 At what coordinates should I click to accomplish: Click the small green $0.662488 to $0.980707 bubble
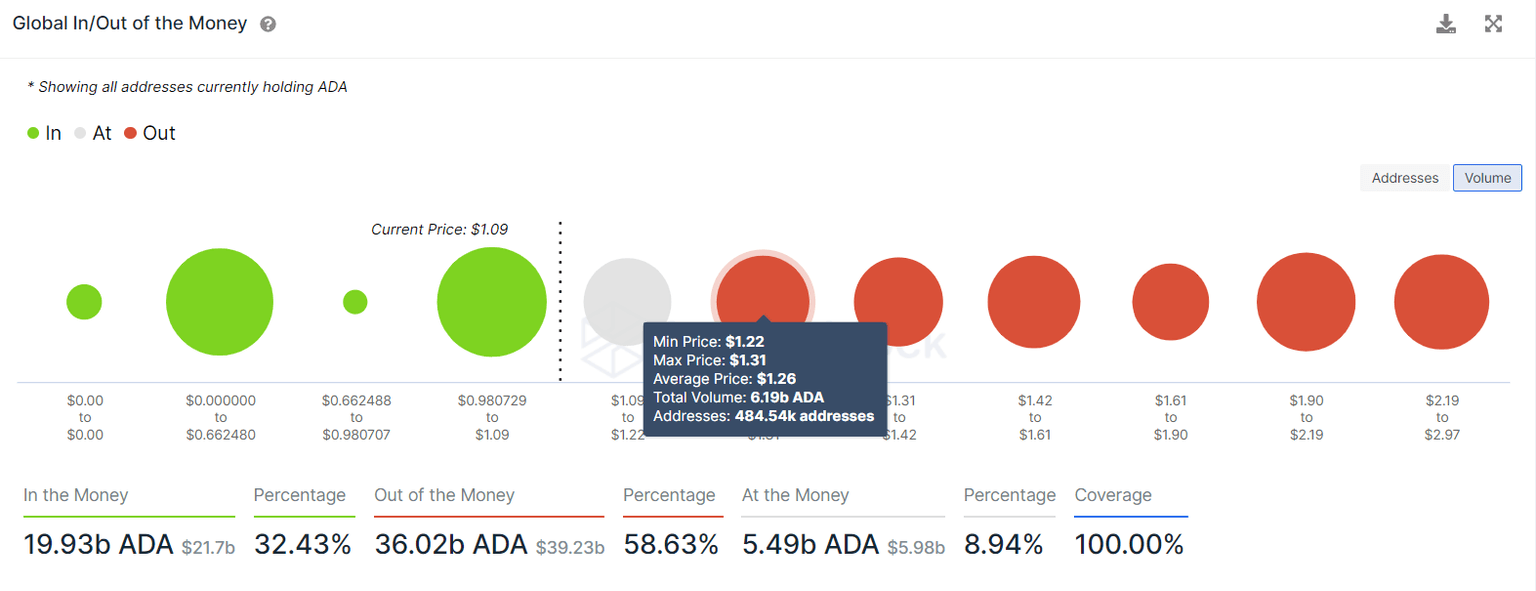(x=355, y=302)
